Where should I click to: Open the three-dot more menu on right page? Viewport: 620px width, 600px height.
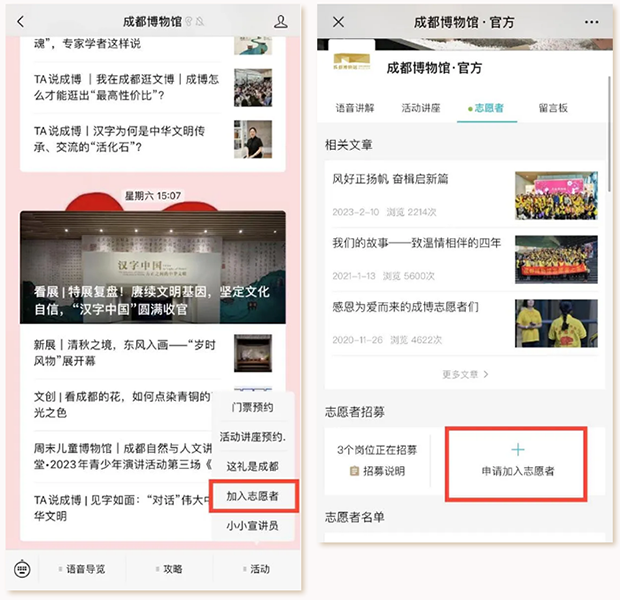click(592, 22)
